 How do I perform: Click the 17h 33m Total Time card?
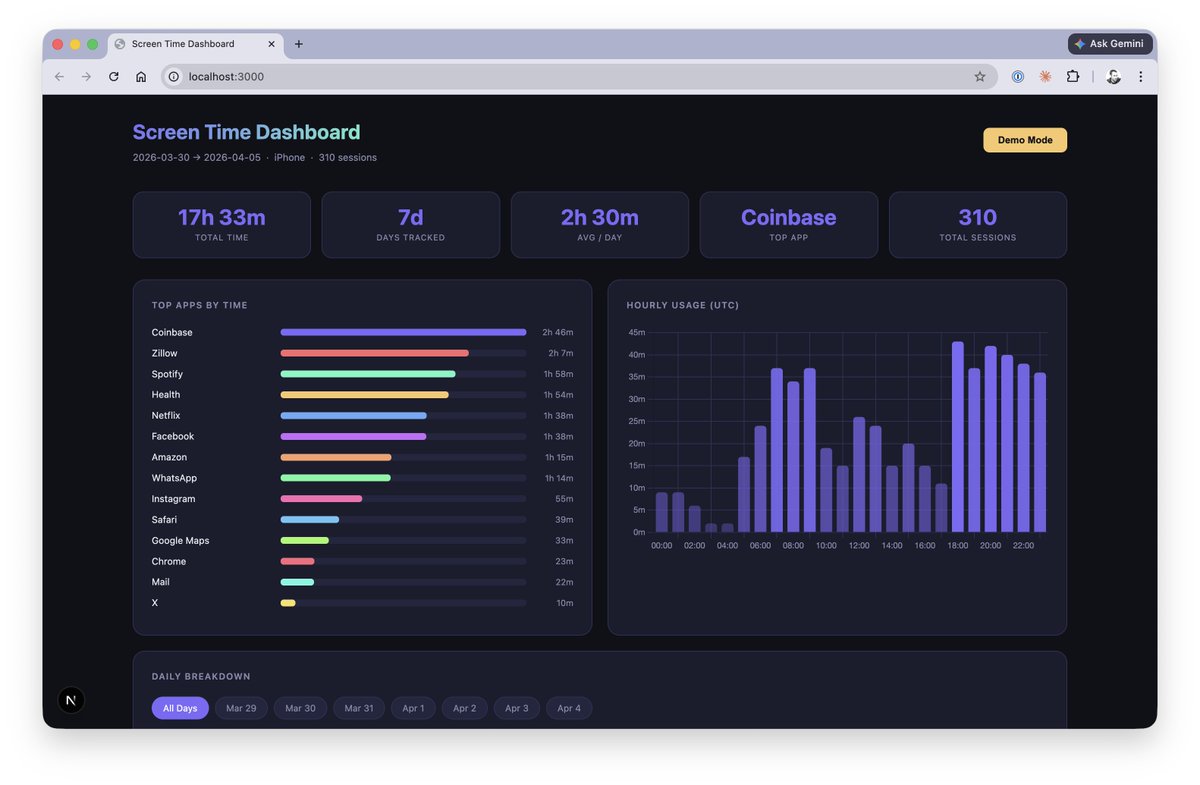(222, 225)
